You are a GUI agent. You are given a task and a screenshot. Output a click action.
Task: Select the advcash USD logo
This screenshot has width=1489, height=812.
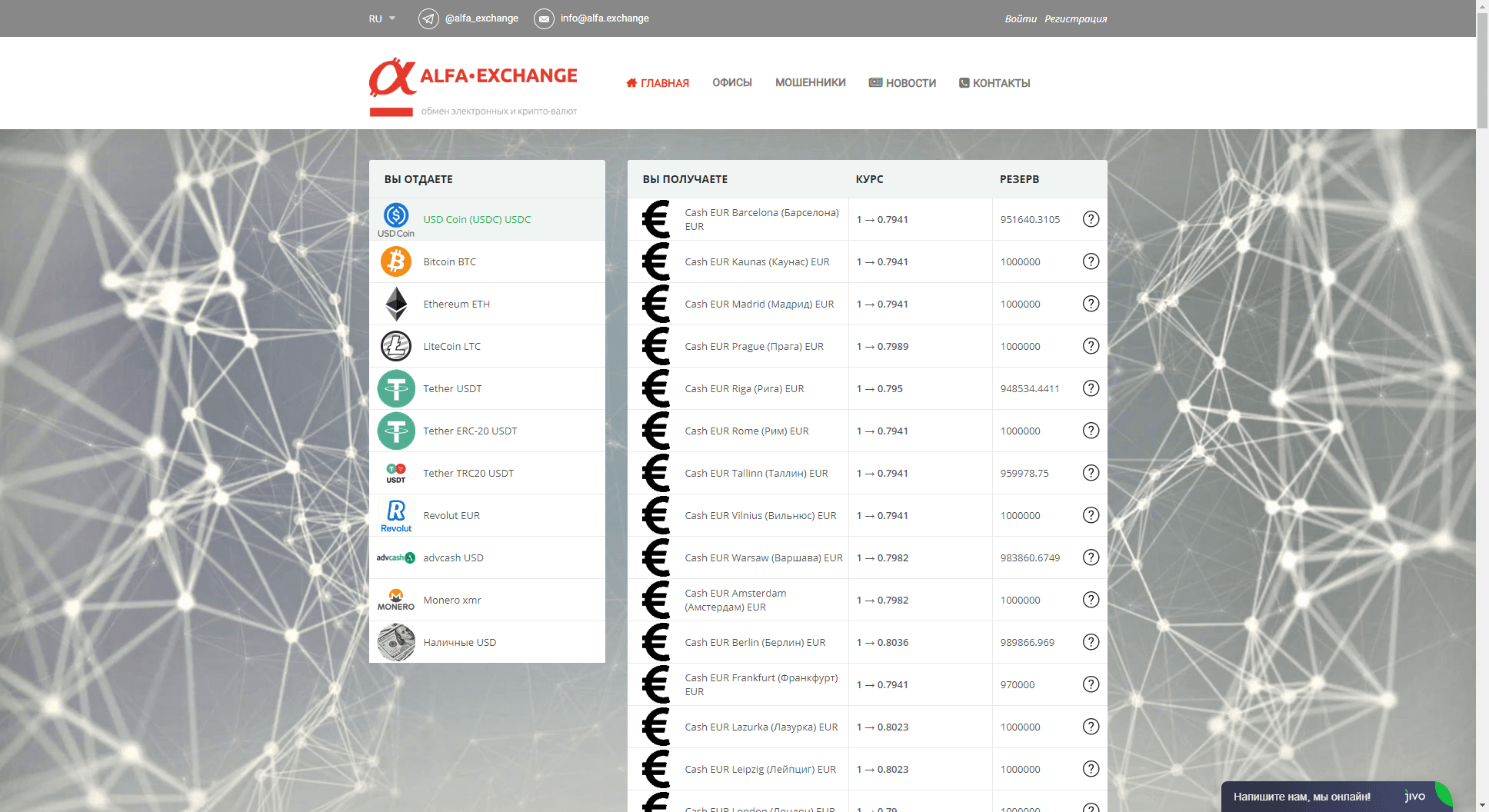(395, 557)
